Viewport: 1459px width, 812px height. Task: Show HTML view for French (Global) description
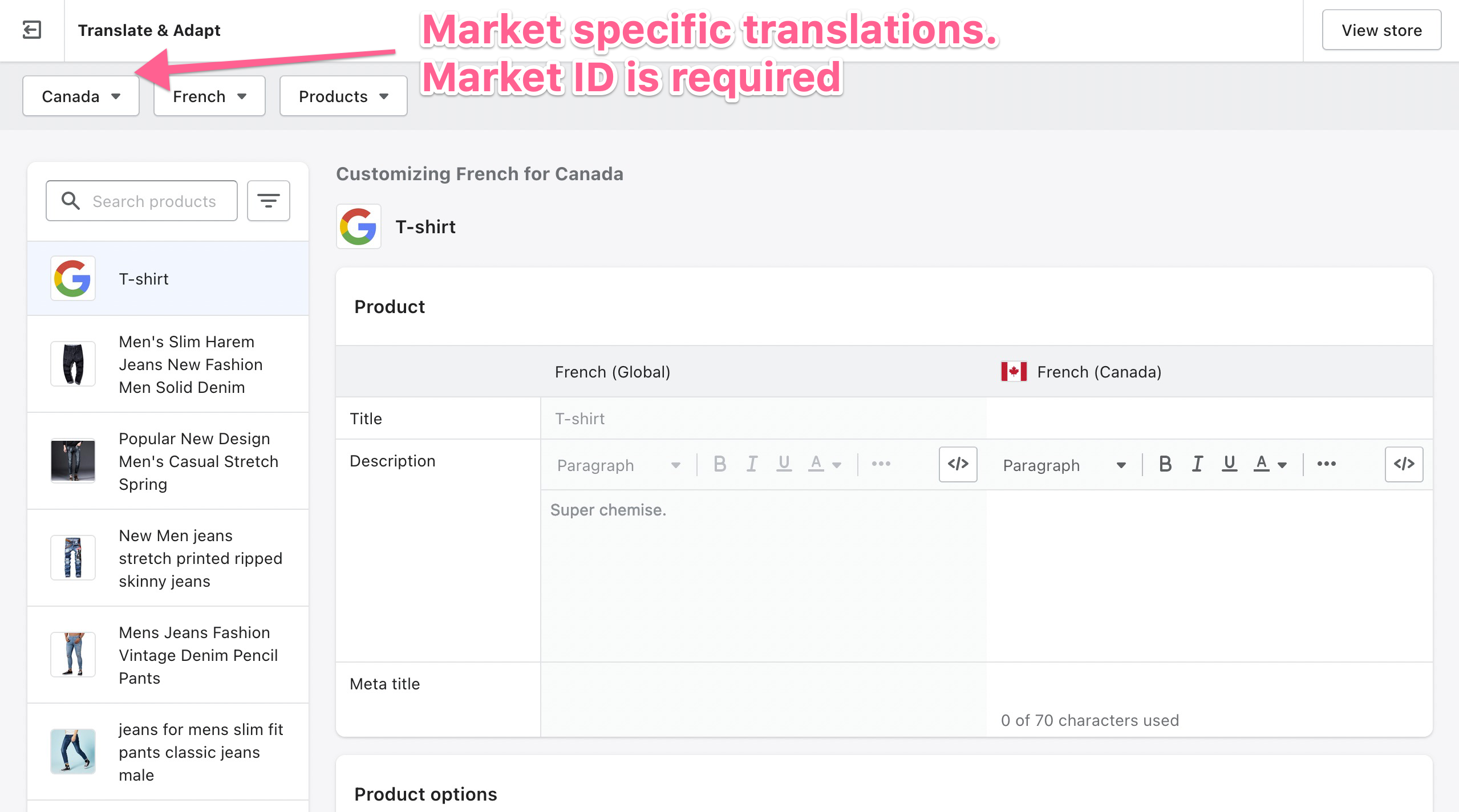coord(958,464)
